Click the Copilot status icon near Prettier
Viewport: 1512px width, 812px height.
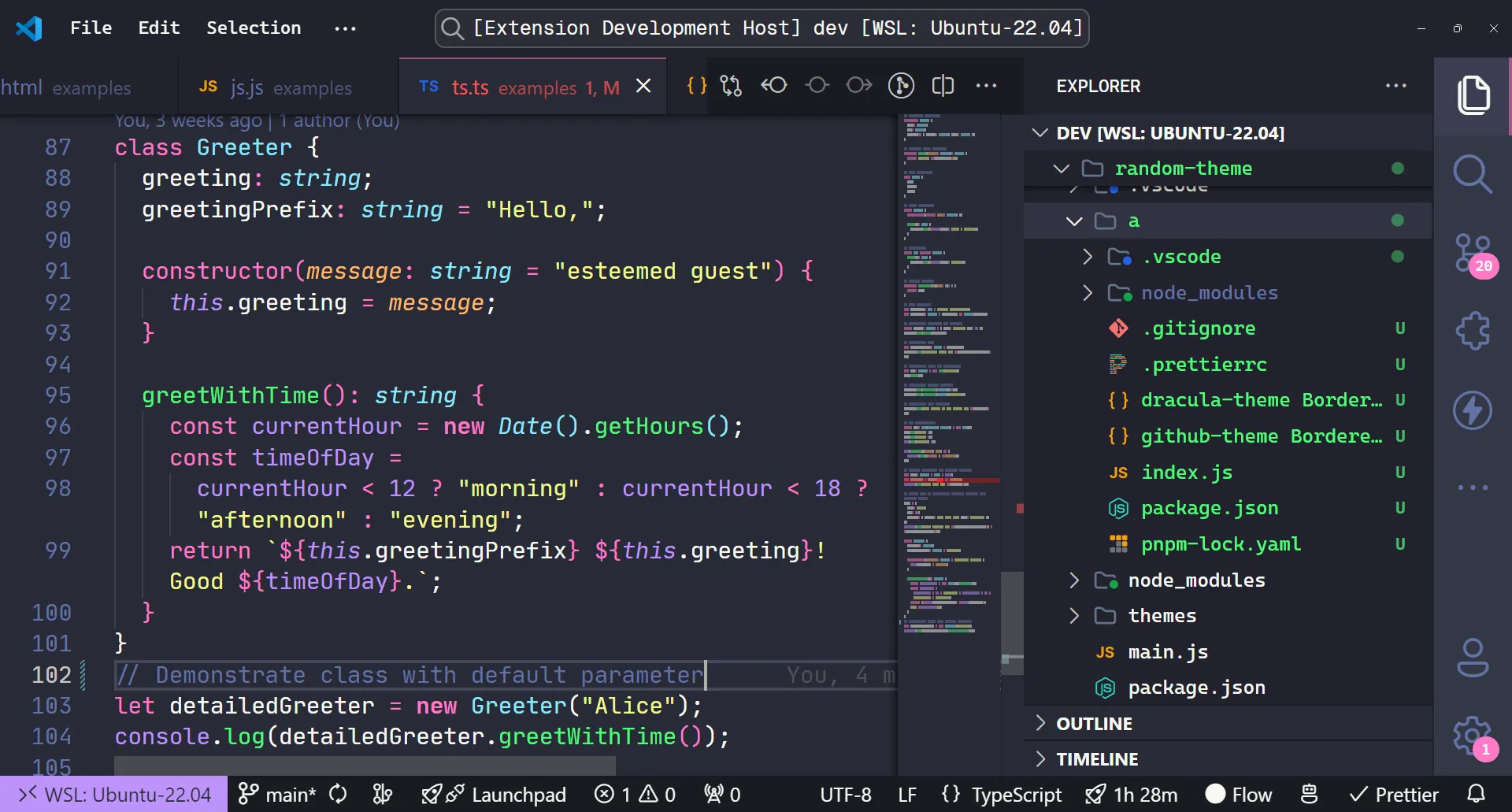1309,794
